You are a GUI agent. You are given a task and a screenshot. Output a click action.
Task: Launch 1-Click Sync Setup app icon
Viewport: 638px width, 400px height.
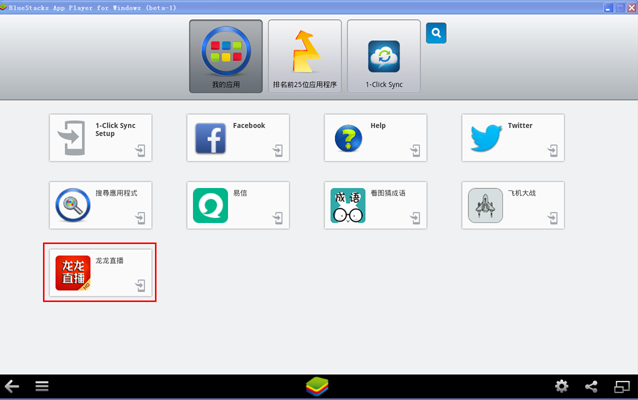pos(72,138)
